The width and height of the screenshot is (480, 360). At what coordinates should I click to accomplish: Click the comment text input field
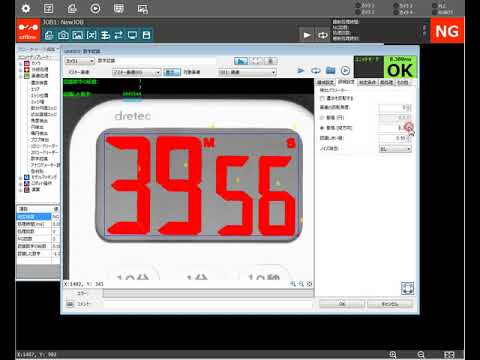click(208, 304)
